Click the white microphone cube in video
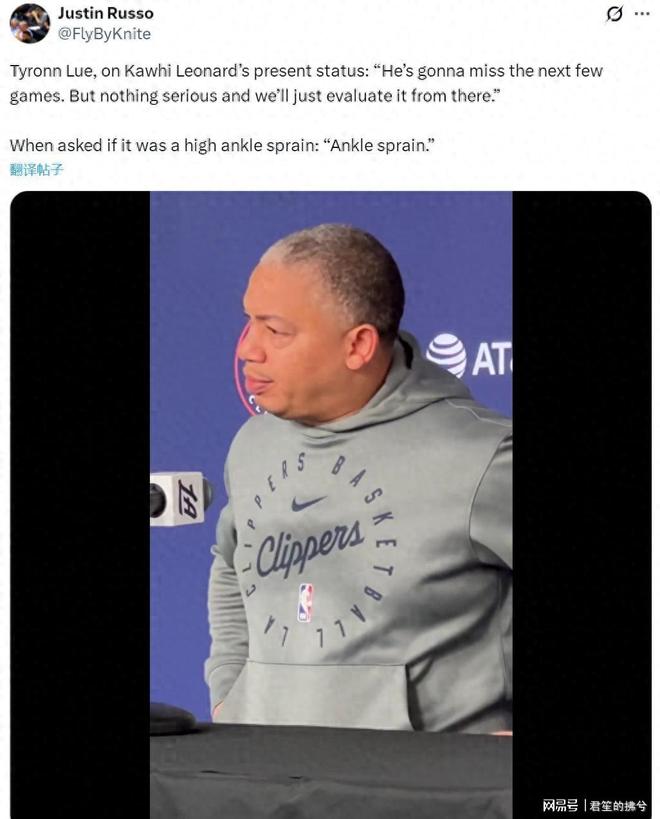Image resolution: width=660 pixels, height=819 pixels. point(181,499)
